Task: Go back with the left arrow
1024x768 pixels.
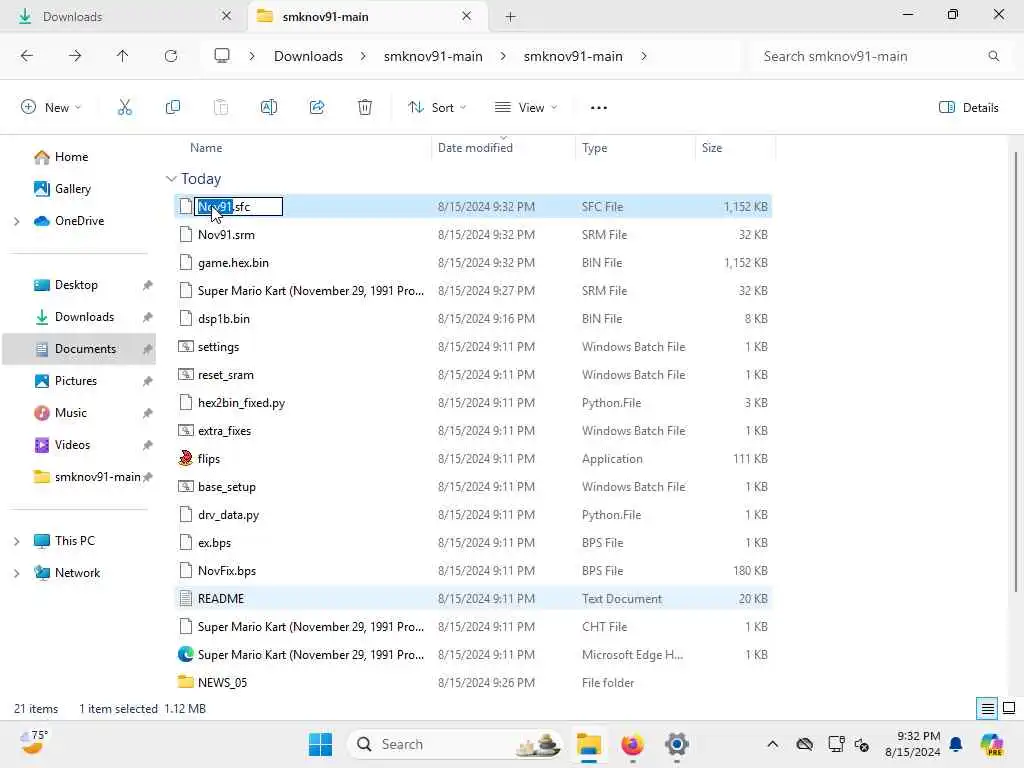Action: (x=27, y=56)
